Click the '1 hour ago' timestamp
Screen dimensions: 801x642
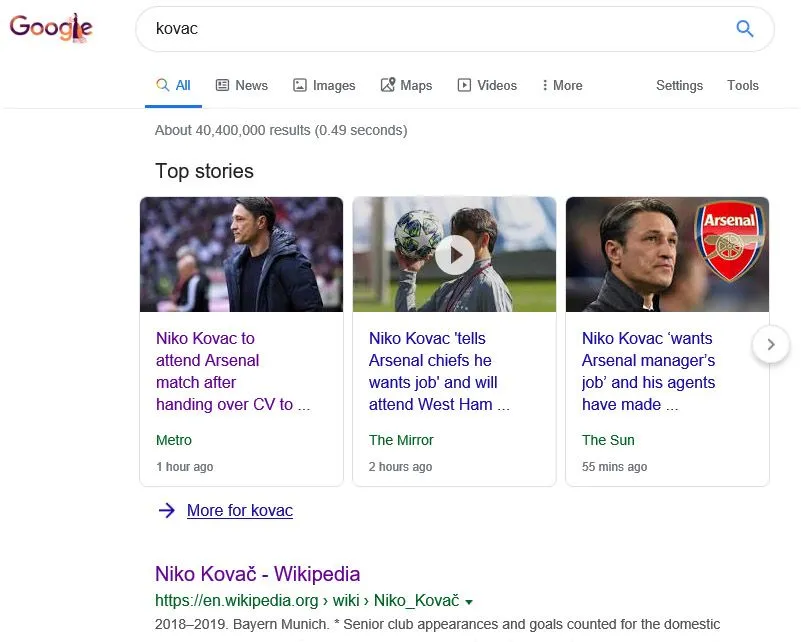tap(184, 466)
